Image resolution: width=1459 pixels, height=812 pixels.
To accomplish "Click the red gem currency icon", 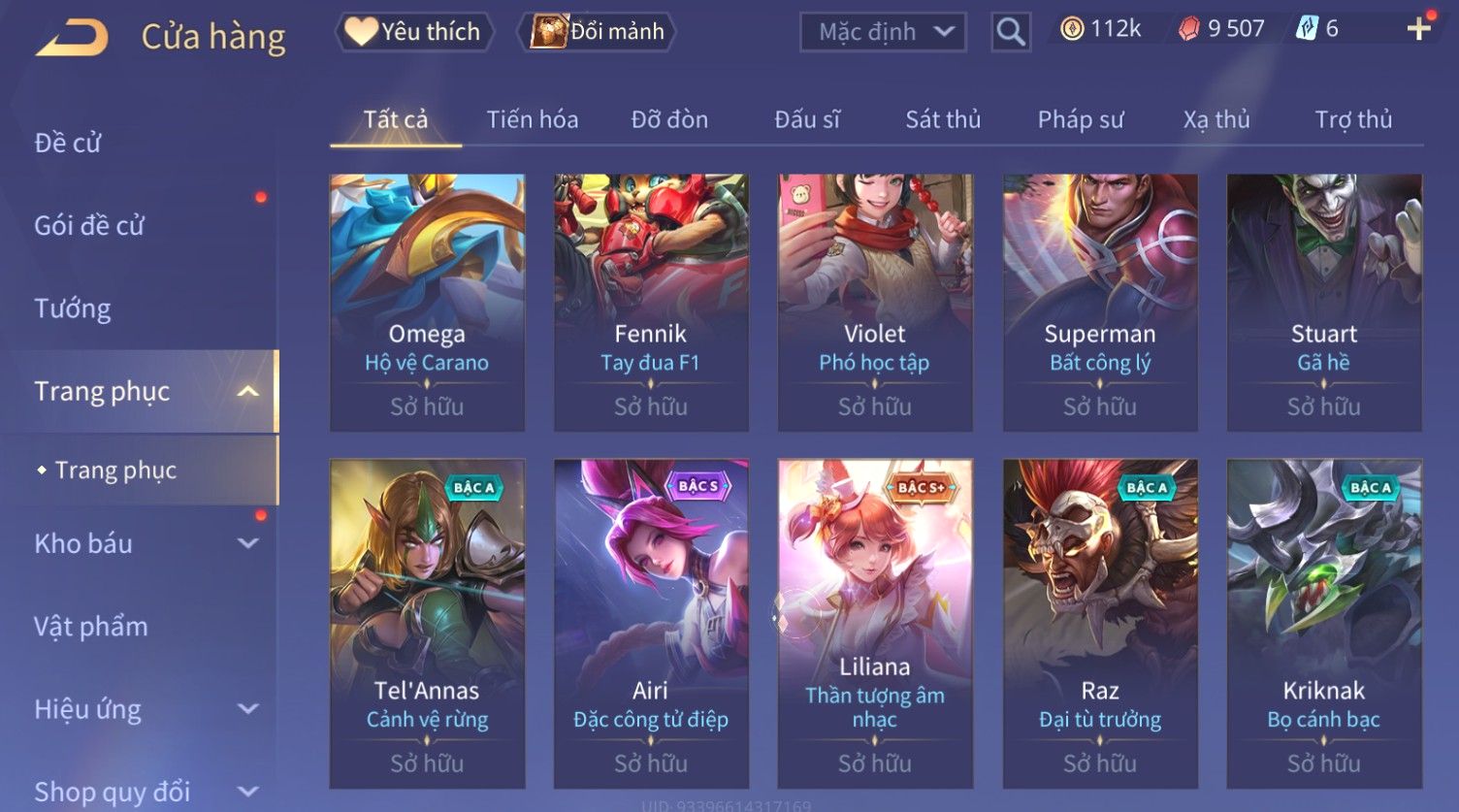I will (x=1188, y=29).
